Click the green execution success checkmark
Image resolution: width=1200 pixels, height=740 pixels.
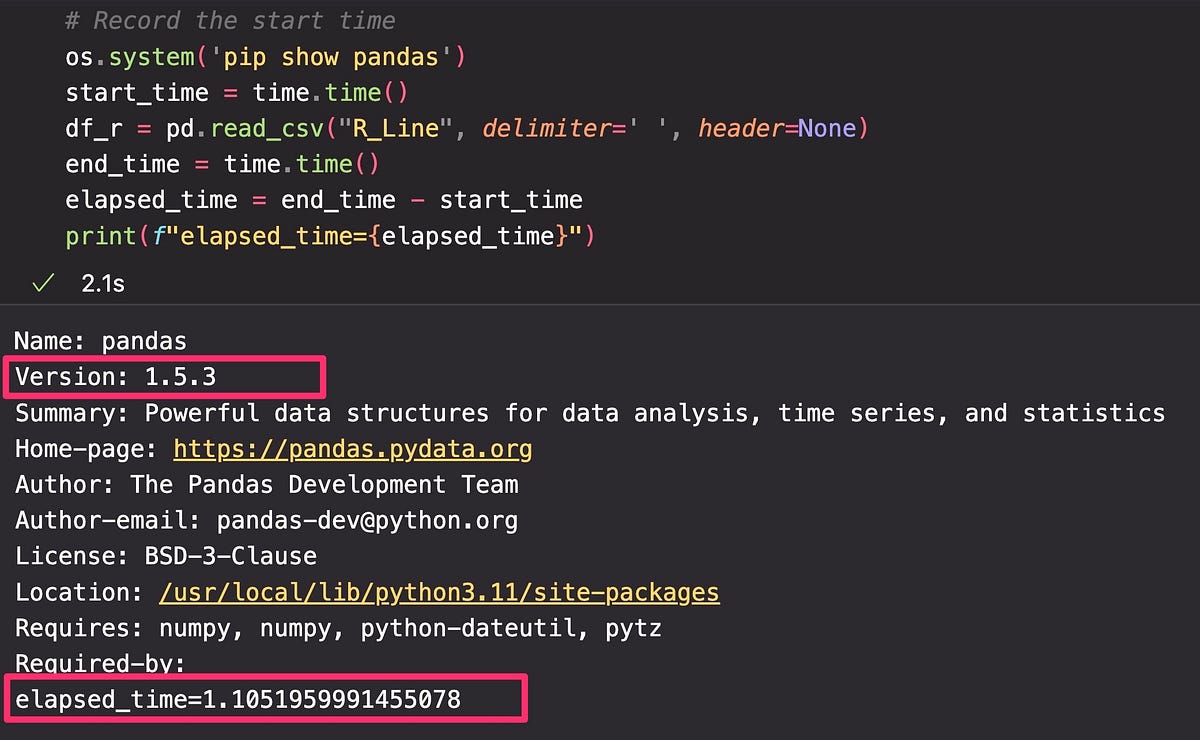click(42, 283)
